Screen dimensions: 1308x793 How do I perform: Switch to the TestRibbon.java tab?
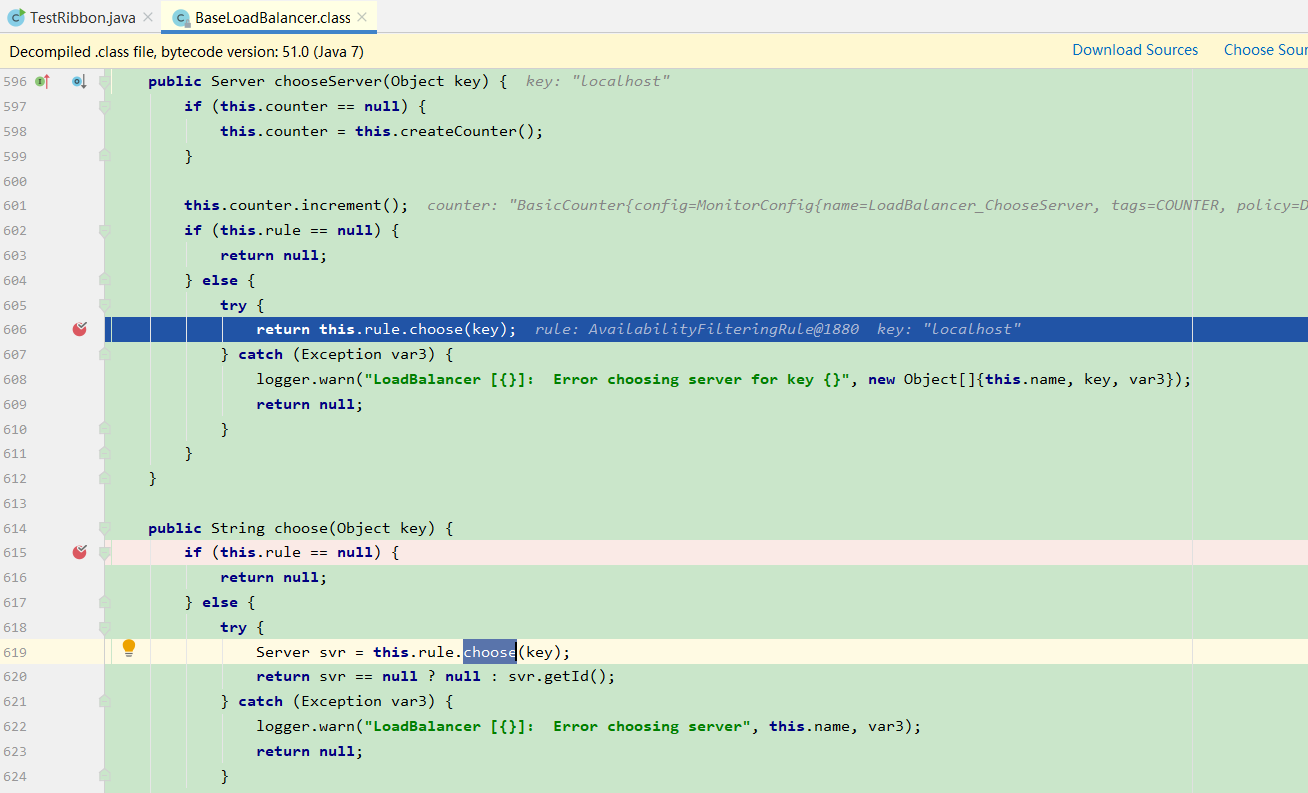[x=82, y=18]
